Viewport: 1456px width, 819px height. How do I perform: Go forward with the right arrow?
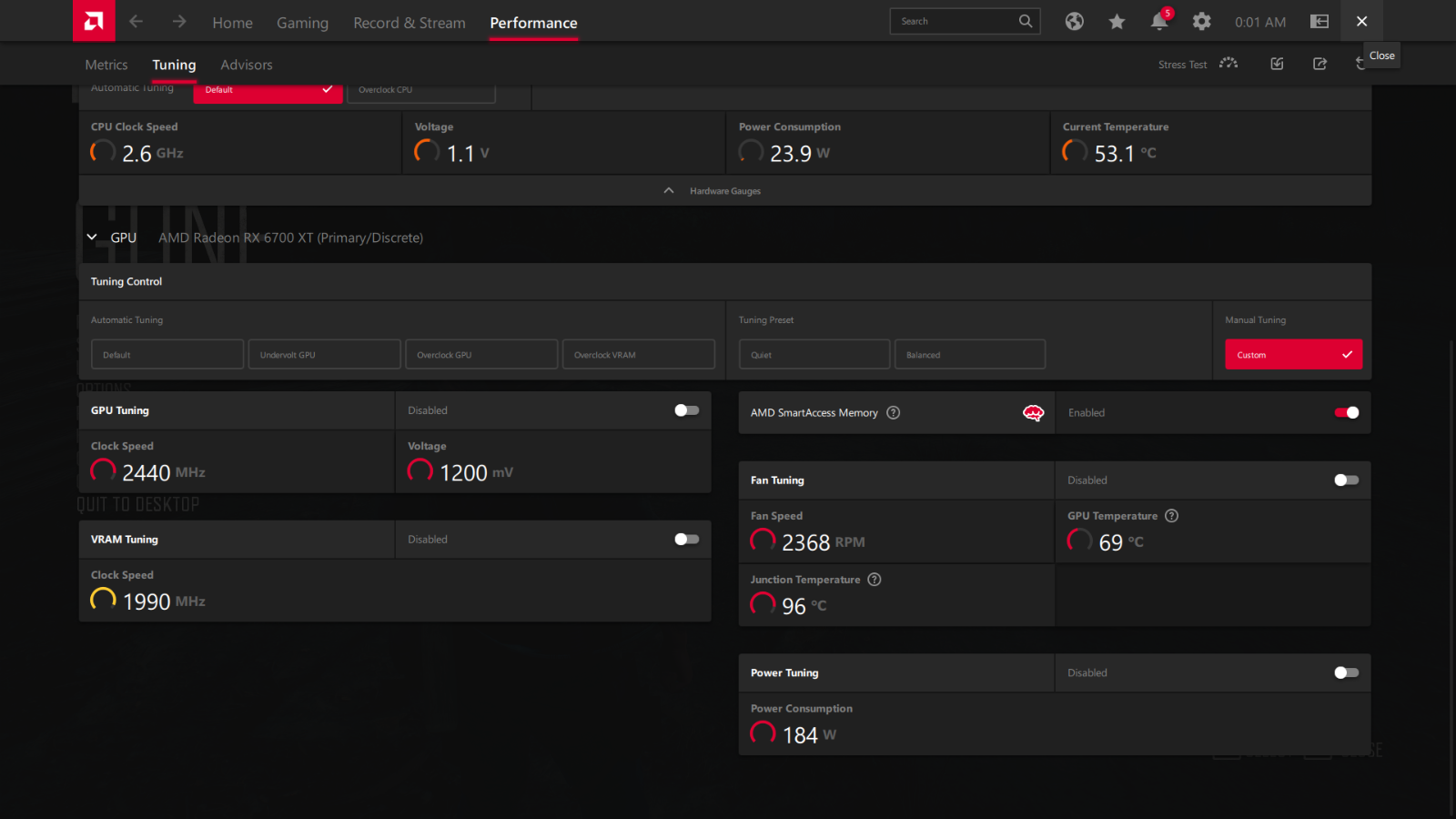click(179, 21)
